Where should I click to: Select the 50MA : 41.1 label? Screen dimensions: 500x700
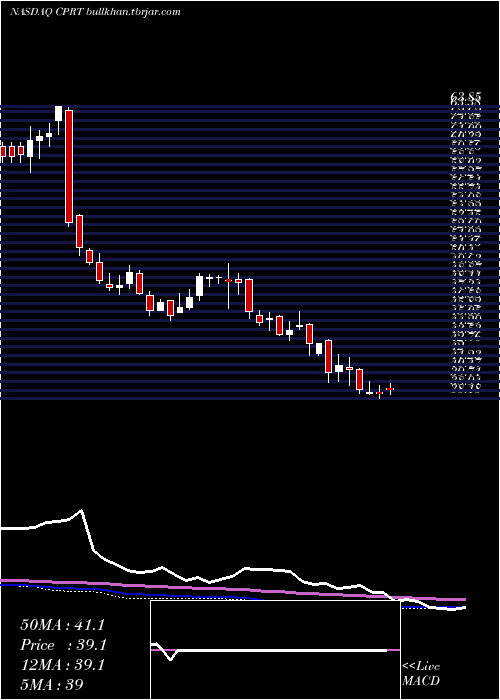click(62, 625)
